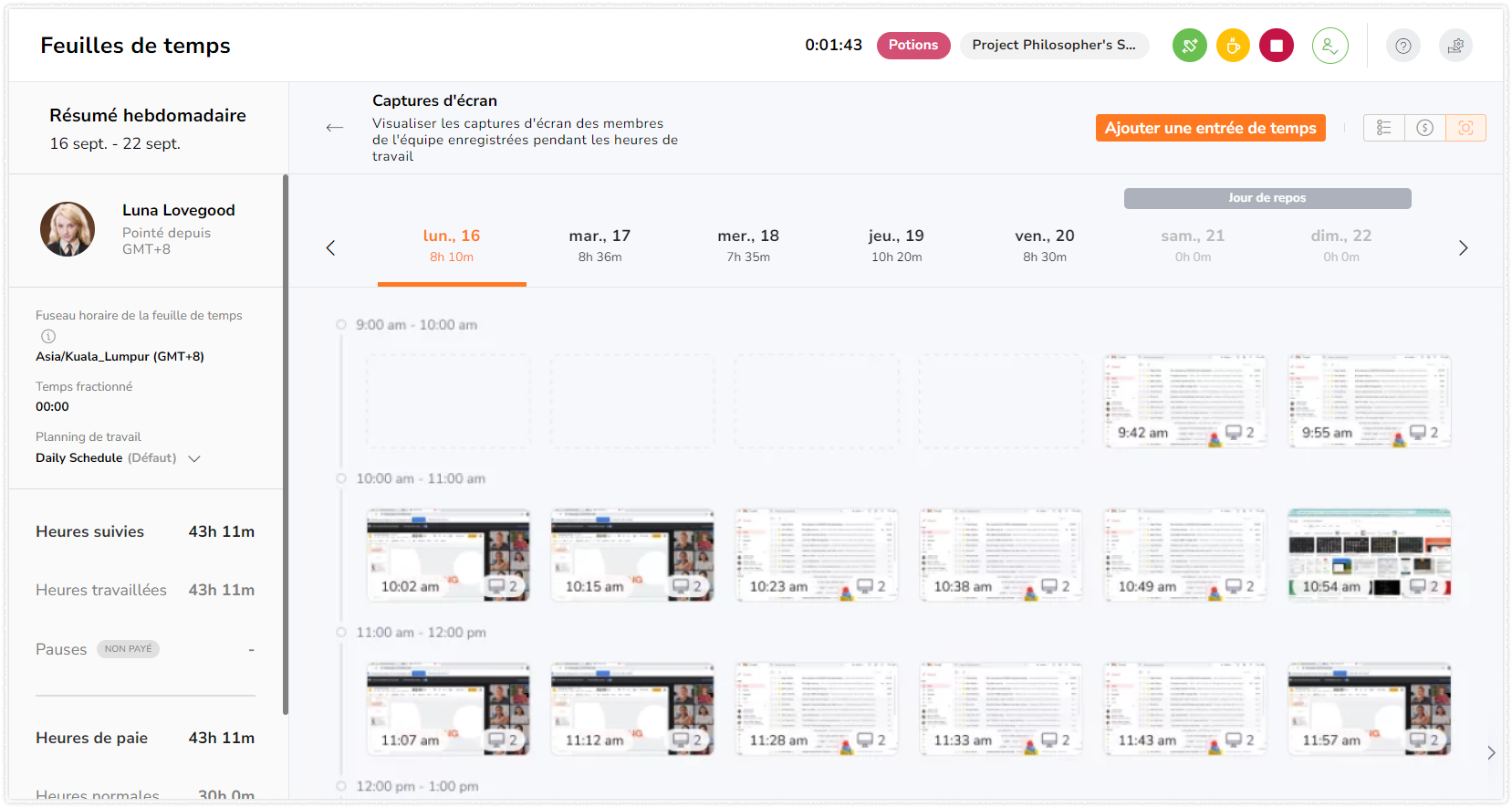Select the screenshots view icon
Viewport: 1512px width, 808px height.
1465,128
